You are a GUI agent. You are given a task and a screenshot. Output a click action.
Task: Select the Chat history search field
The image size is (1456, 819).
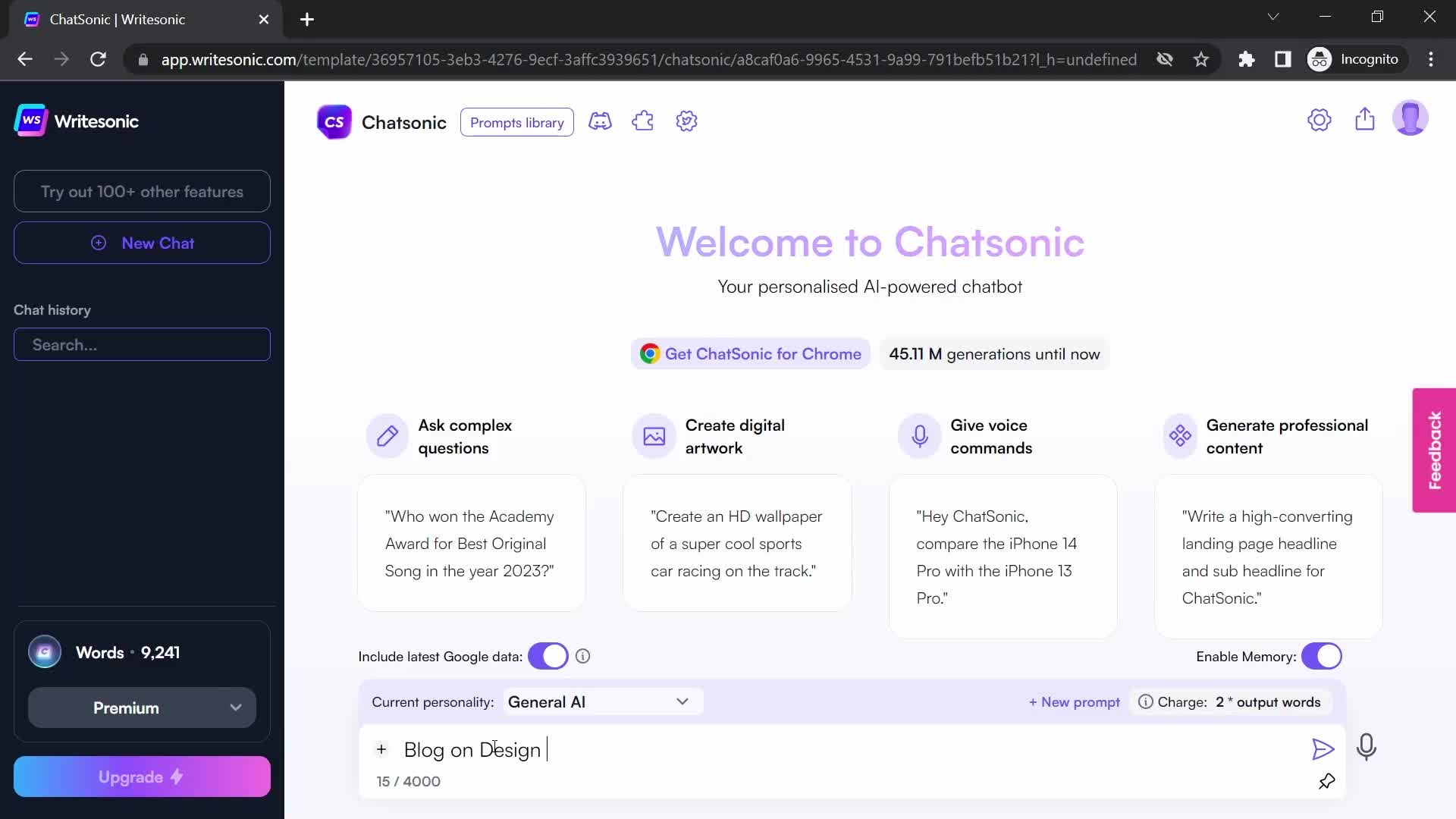click(142, 344)
